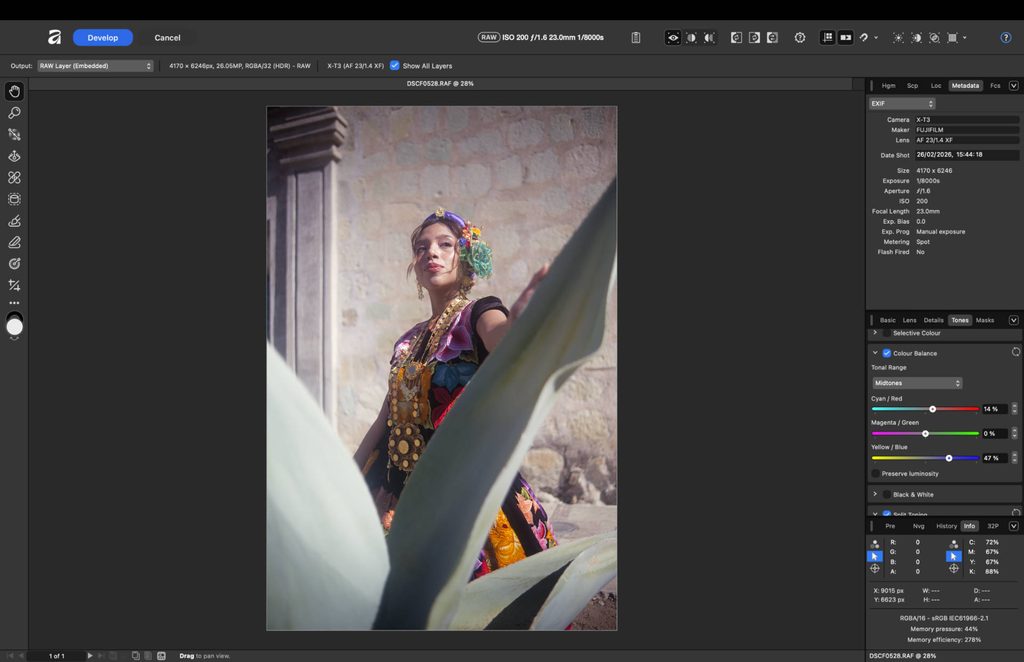Expand the Black & White section
Viewport: 1024px width, 662px height.
(x=875, y=494)
